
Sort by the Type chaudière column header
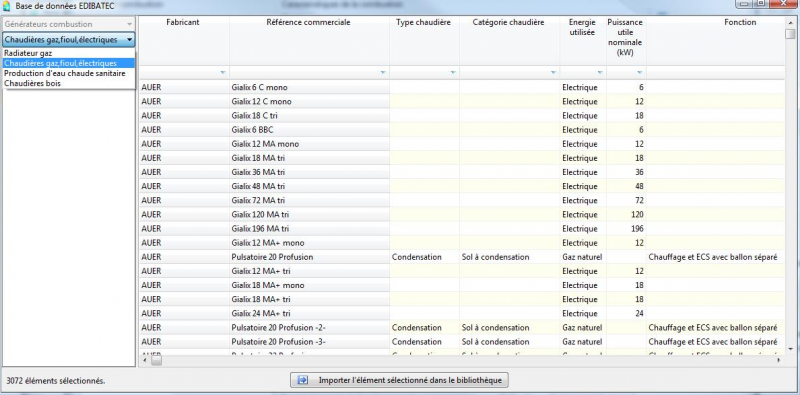pyautogui.click(x=423, y=41)
